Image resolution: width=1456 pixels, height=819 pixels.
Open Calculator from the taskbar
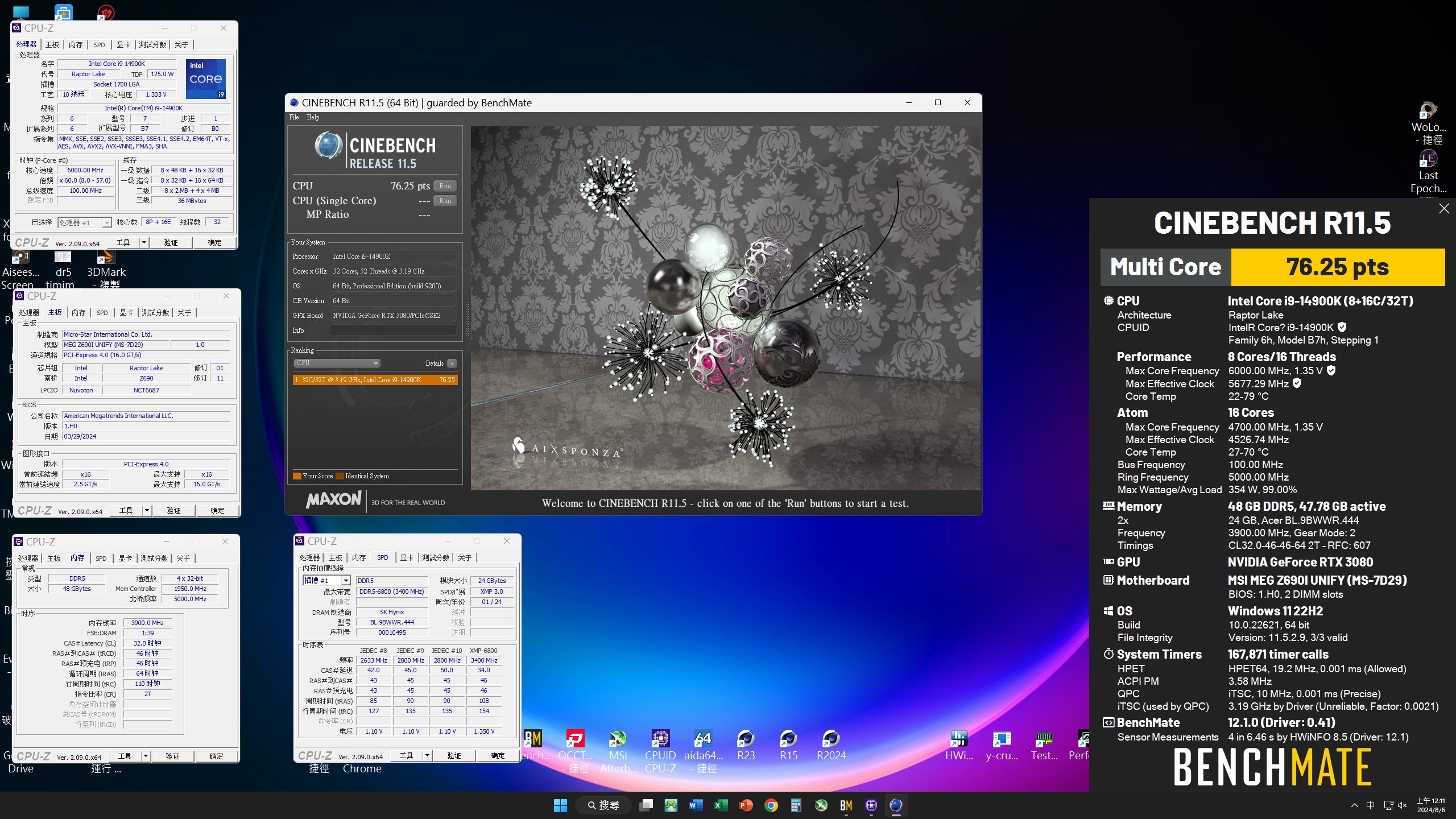click(796, 805)
